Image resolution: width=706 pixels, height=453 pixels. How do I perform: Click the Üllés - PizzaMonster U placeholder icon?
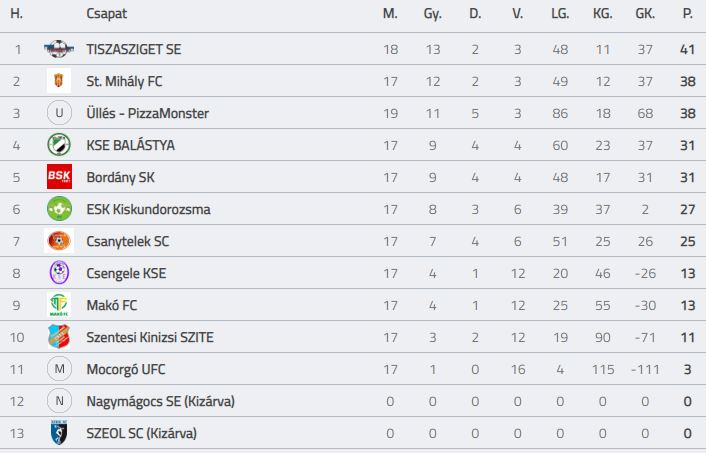59,113
